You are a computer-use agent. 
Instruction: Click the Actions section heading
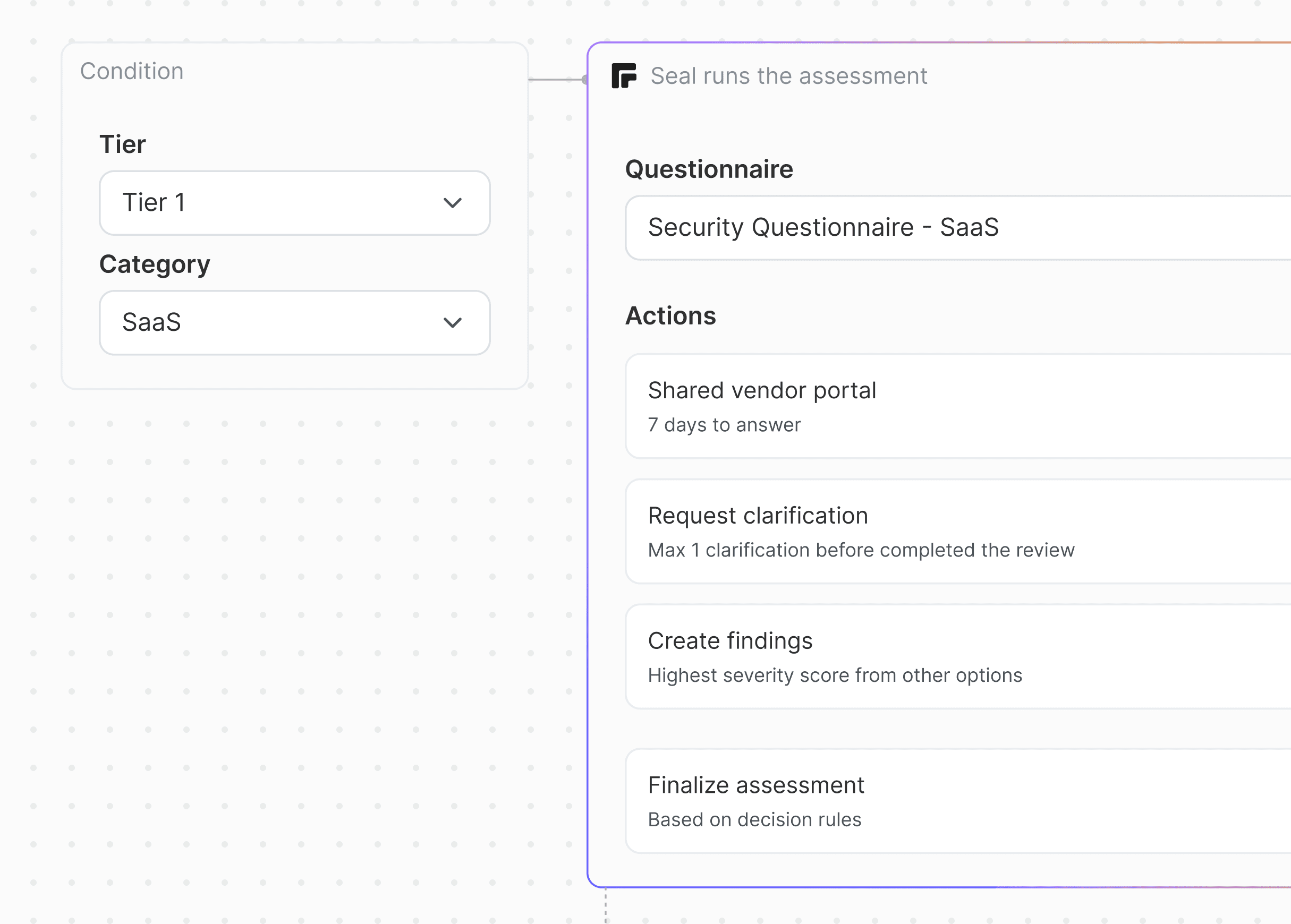click(670, 316)
